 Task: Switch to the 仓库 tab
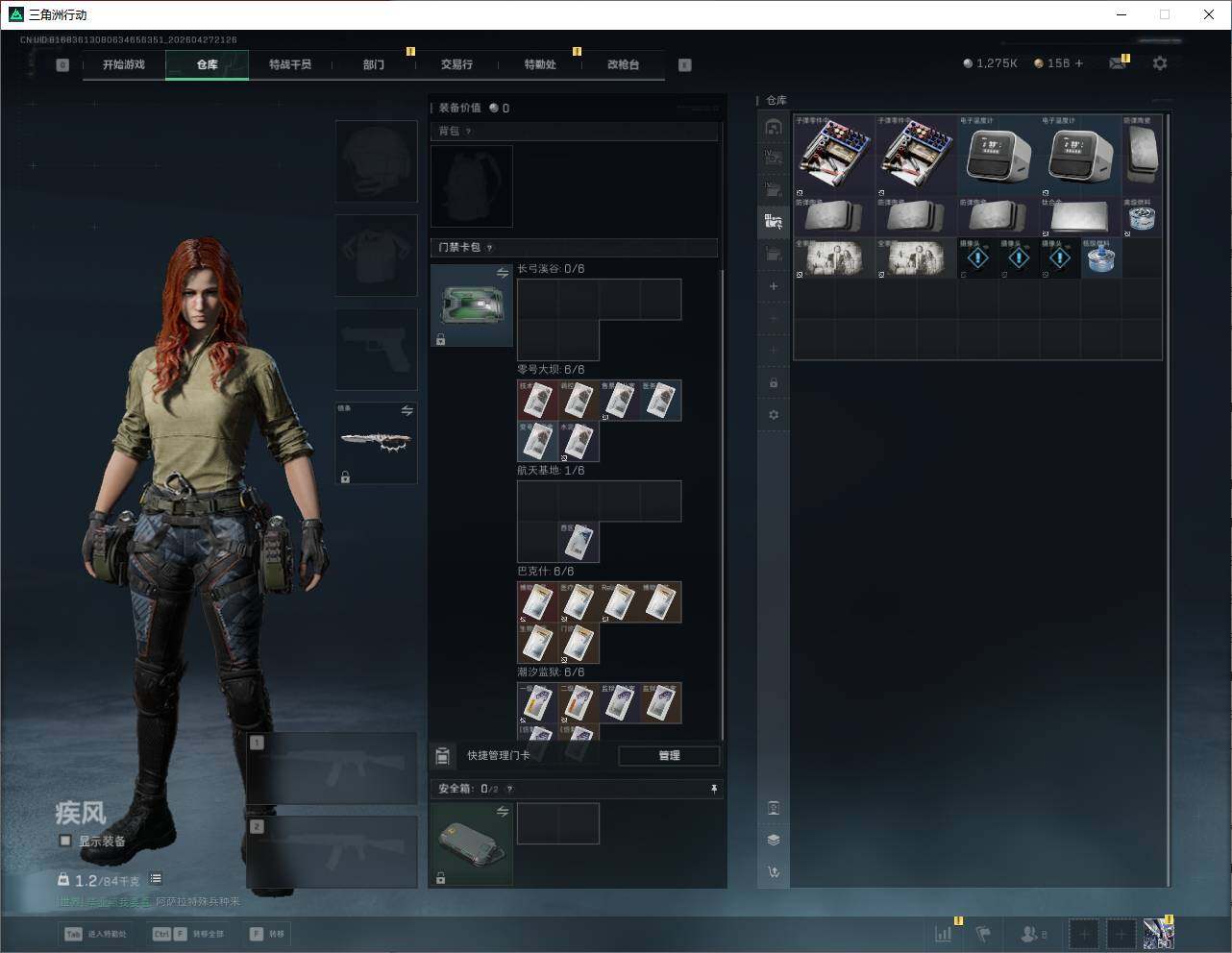208,64
